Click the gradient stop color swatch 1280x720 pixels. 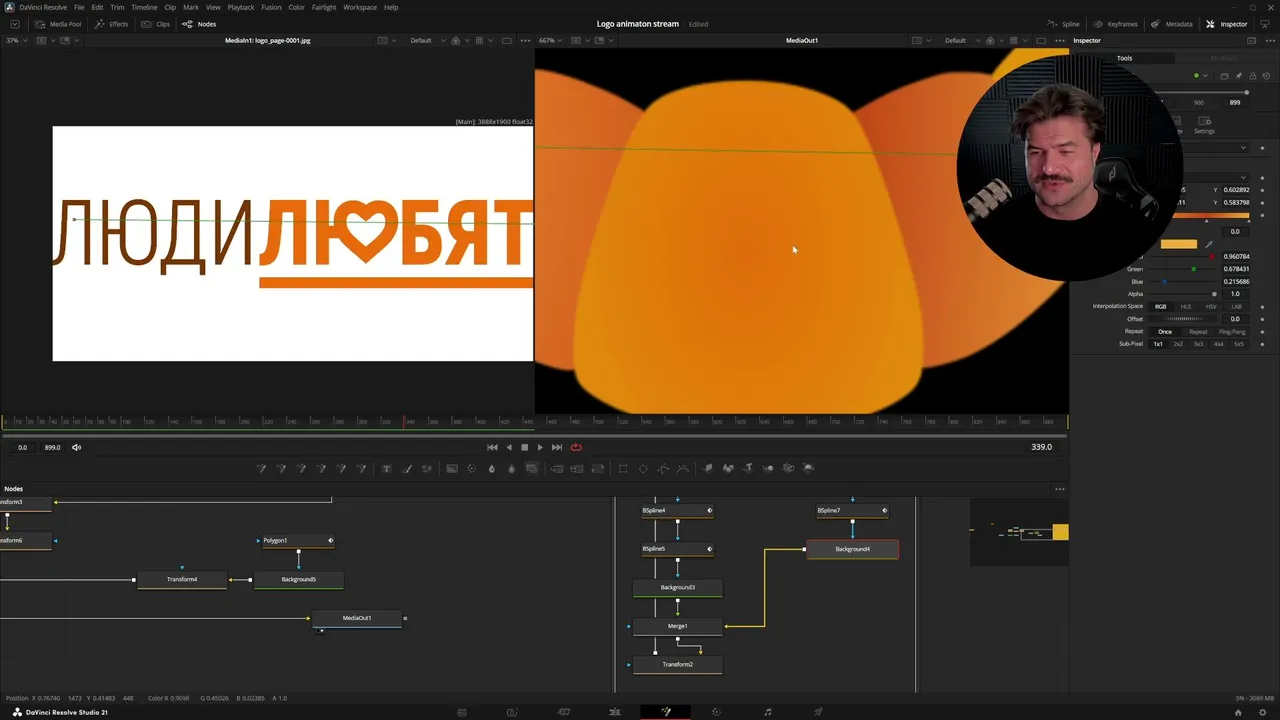[1178, 244]
